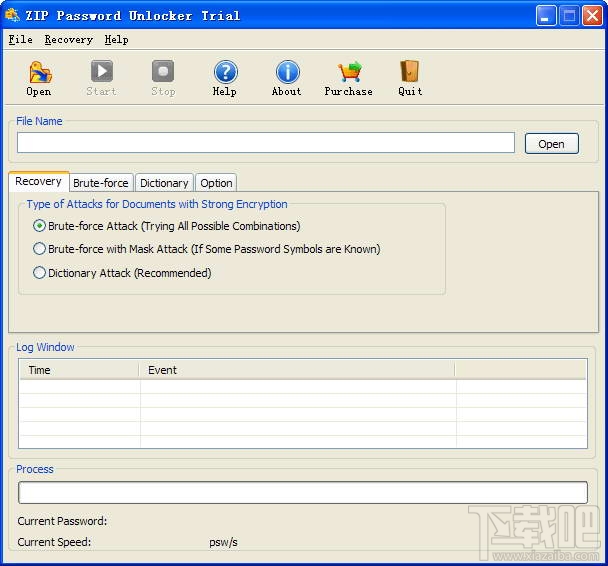Select Brute-force Attack radio option

click(39, 226)
